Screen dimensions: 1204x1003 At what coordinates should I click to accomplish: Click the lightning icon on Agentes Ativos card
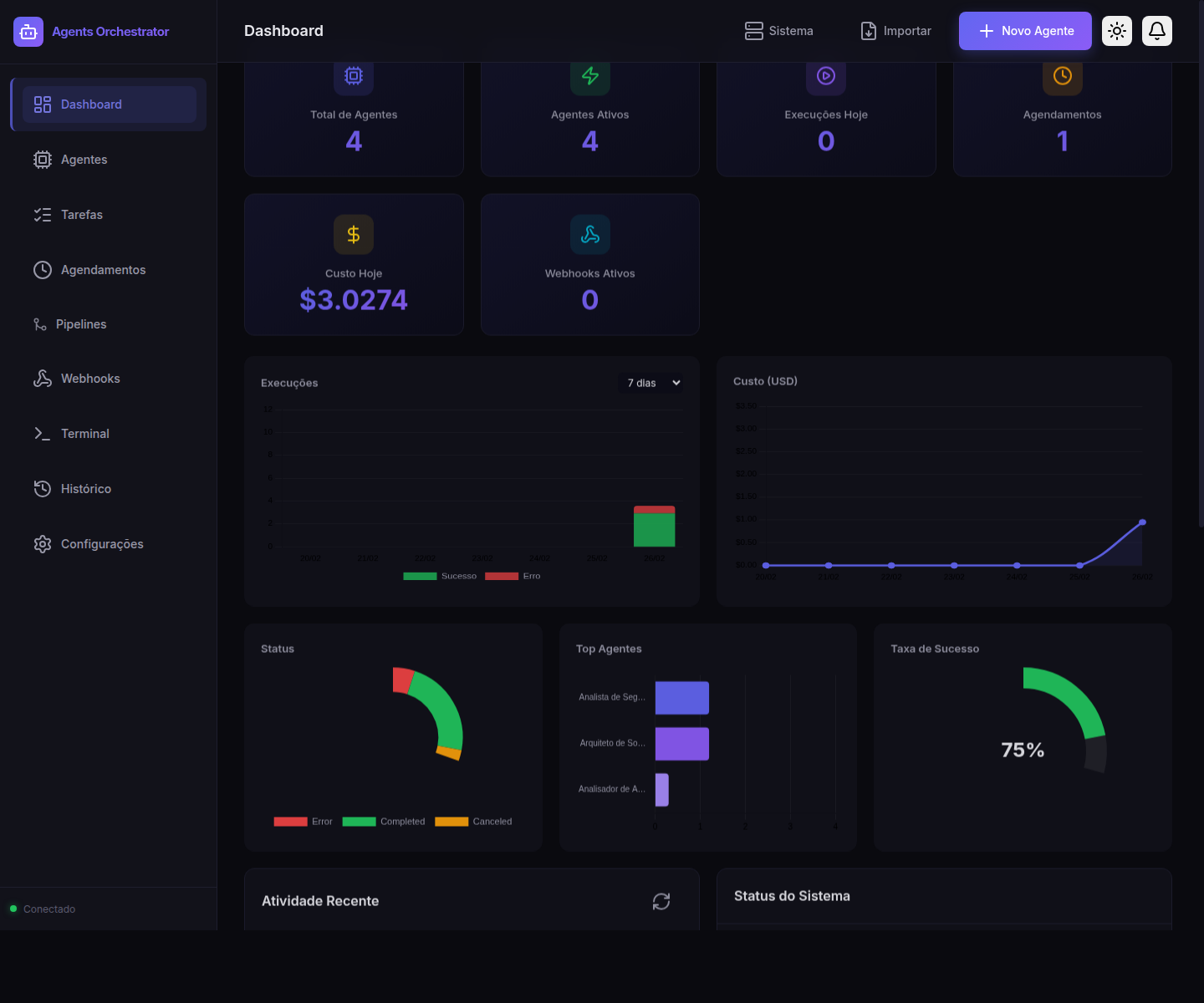(589, 76)
